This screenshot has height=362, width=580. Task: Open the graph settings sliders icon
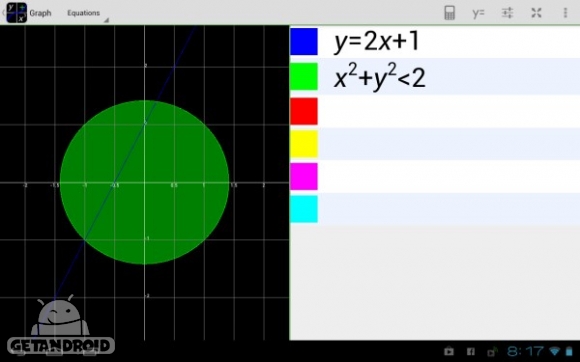(x=507, y=13)
